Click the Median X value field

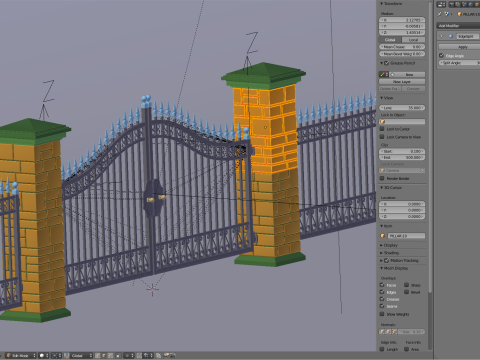(x=402, y=20)
